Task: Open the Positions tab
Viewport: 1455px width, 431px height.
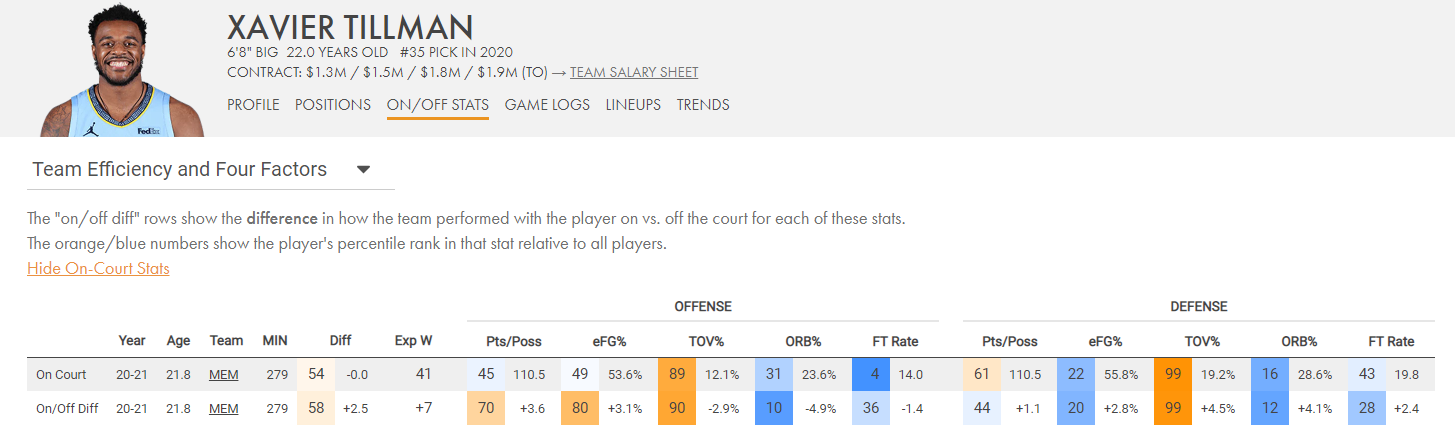Action: [333, 105]
